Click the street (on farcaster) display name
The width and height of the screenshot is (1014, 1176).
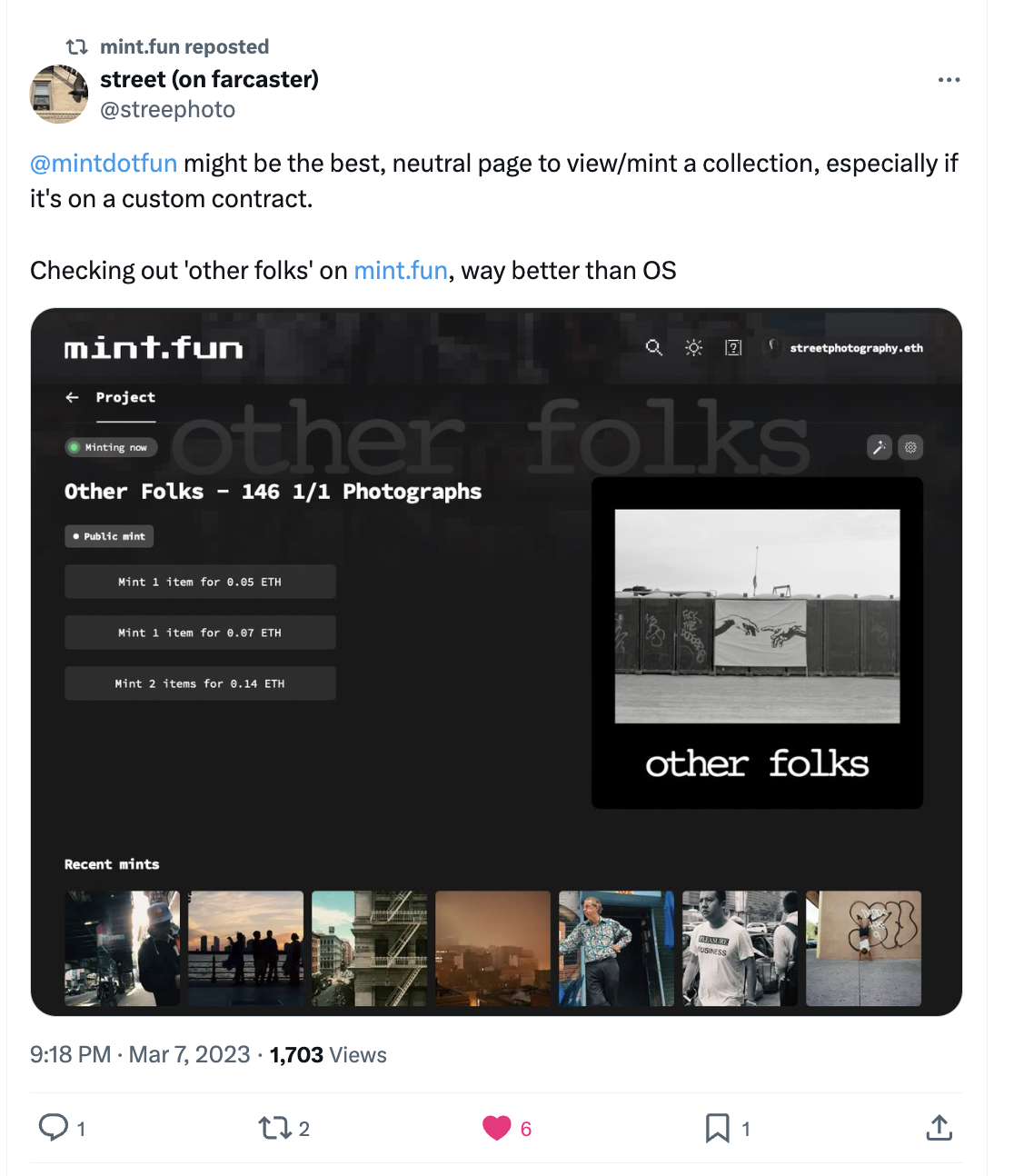click(x=209, y=80)
